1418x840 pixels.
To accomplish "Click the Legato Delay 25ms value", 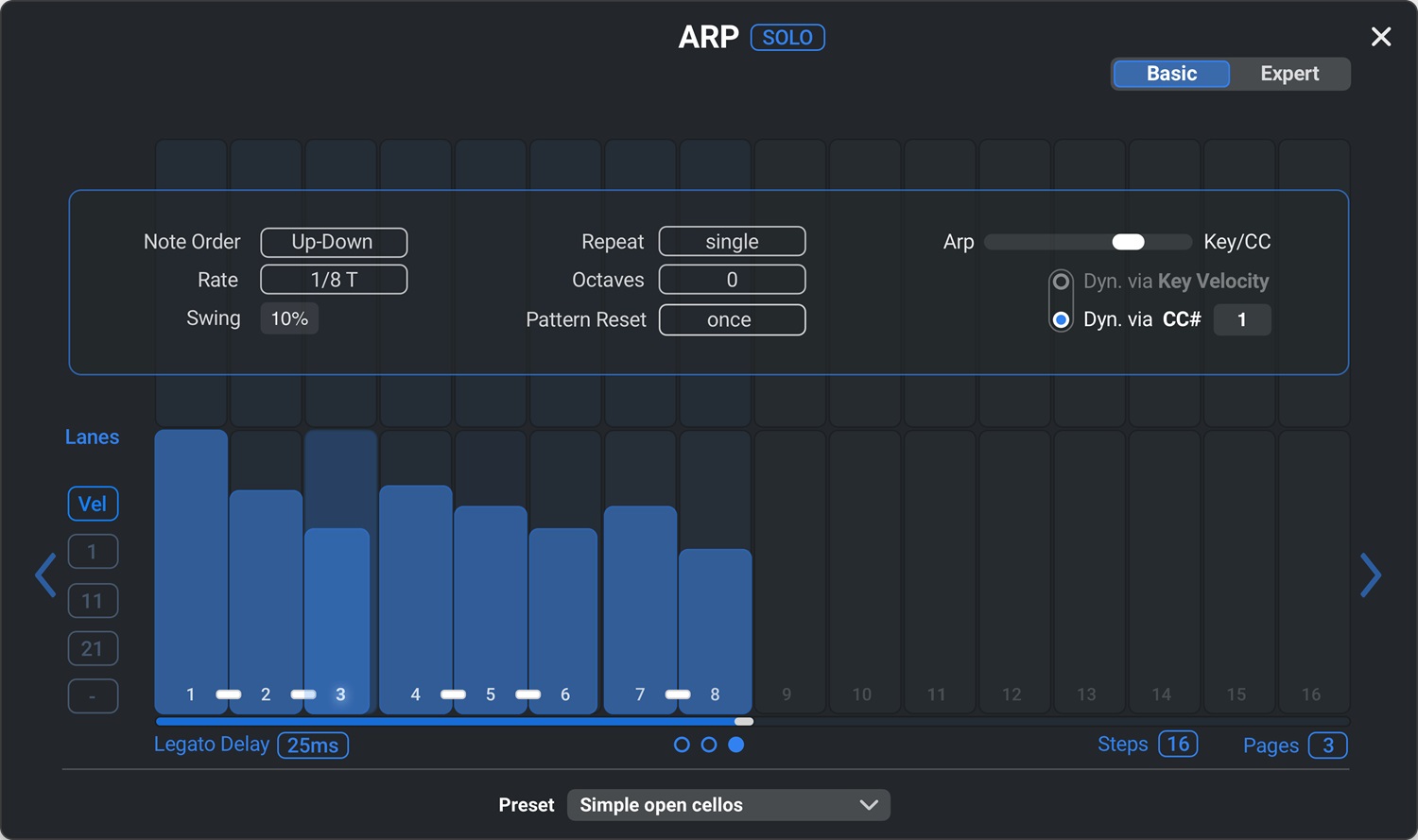I will point(313,746).
